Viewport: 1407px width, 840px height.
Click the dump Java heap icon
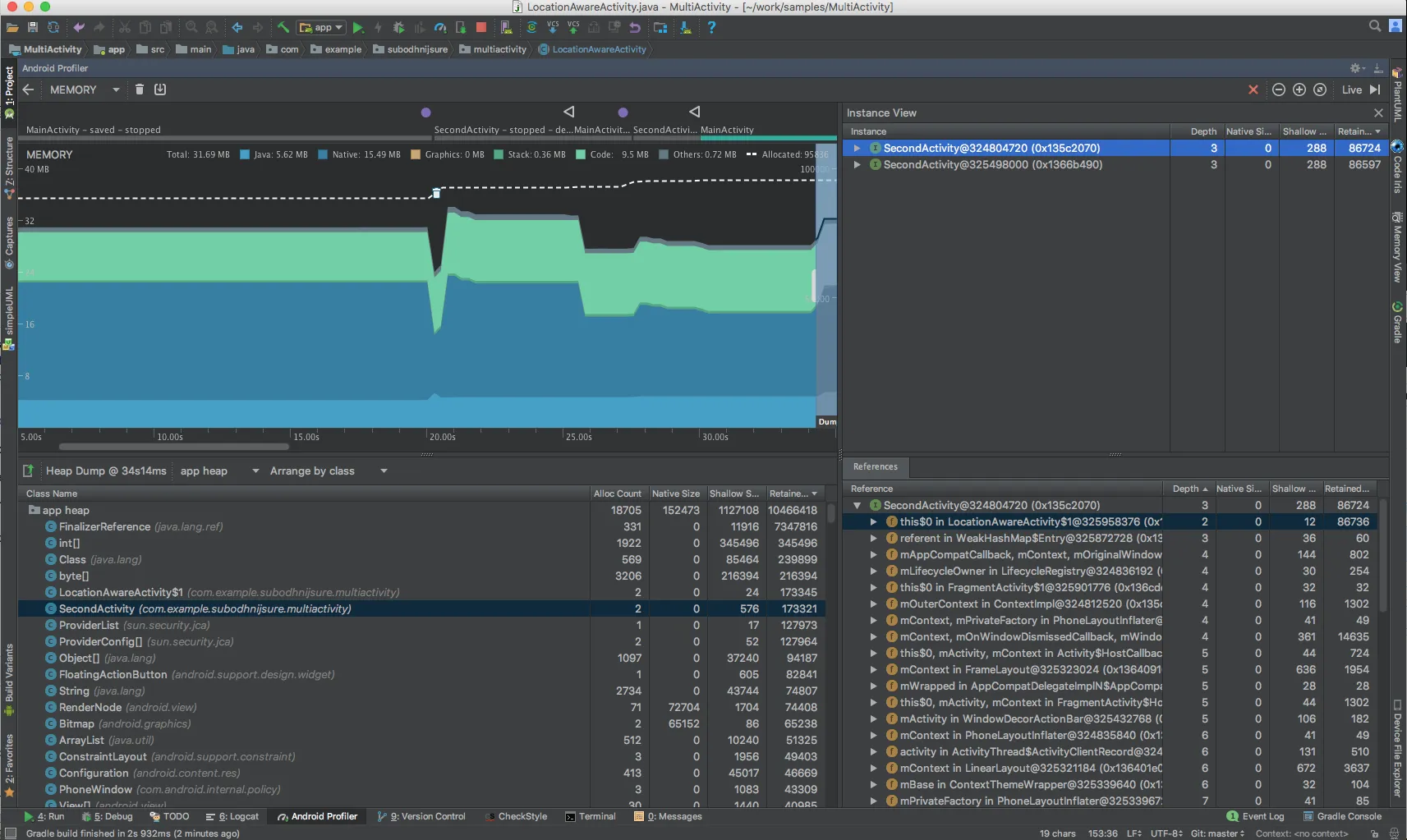160,90
